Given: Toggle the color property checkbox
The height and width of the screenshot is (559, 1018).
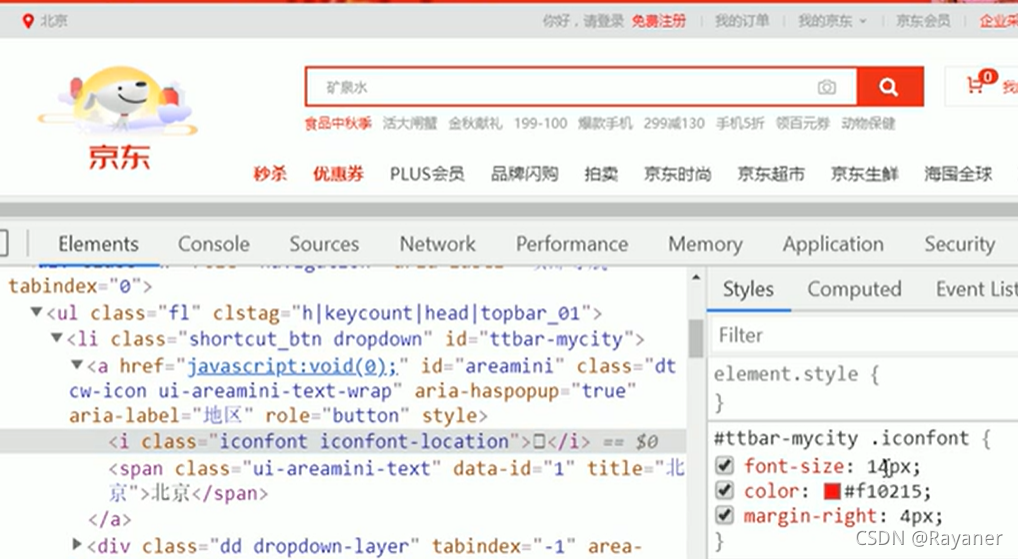Looking at the screenshot, I should tap(724, 490).
